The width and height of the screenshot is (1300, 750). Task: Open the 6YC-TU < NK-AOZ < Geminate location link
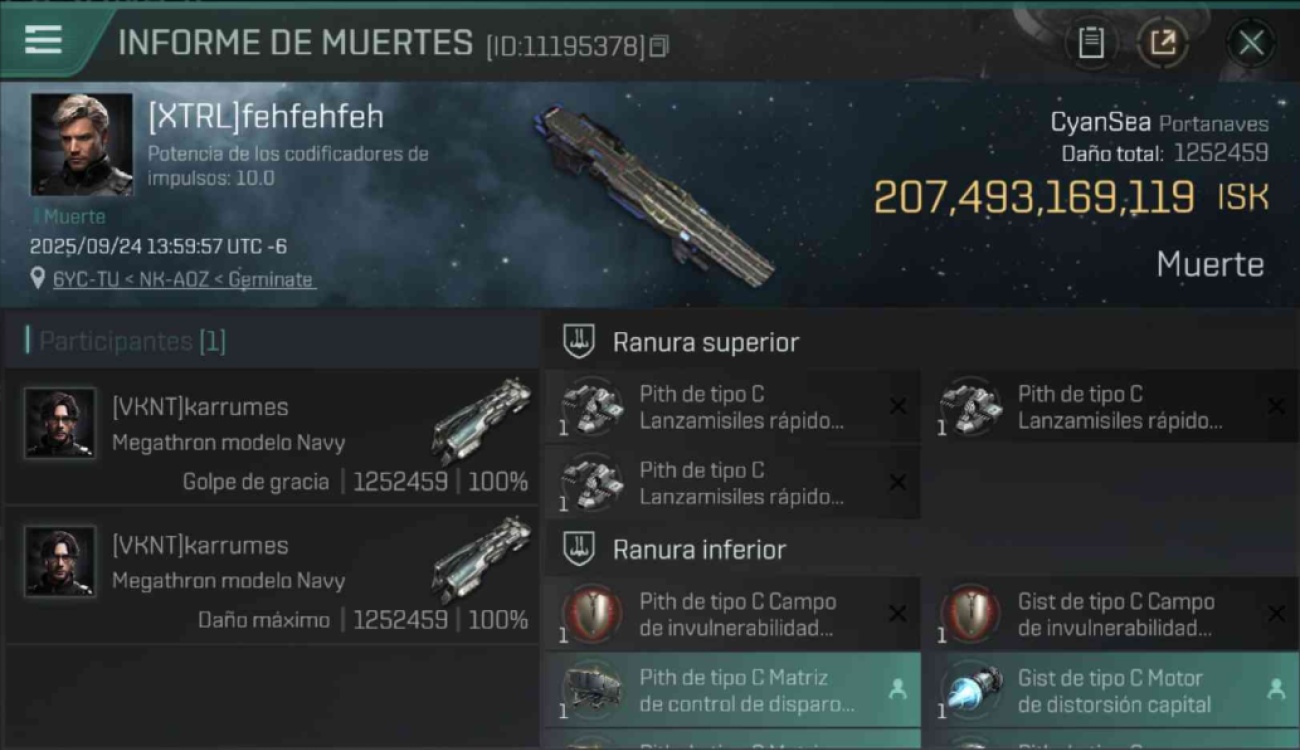click(183, 280)
